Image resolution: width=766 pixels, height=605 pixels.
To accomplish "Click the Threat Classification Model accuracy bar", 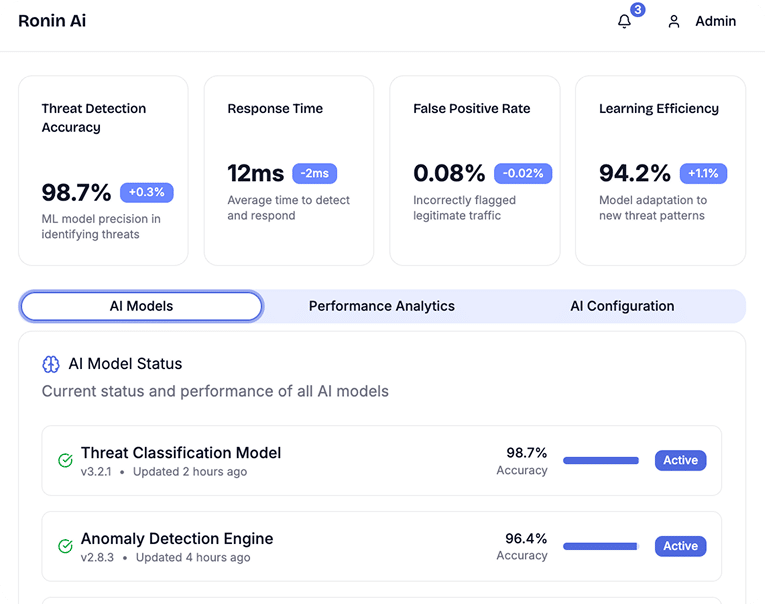I will click(601, 461).
